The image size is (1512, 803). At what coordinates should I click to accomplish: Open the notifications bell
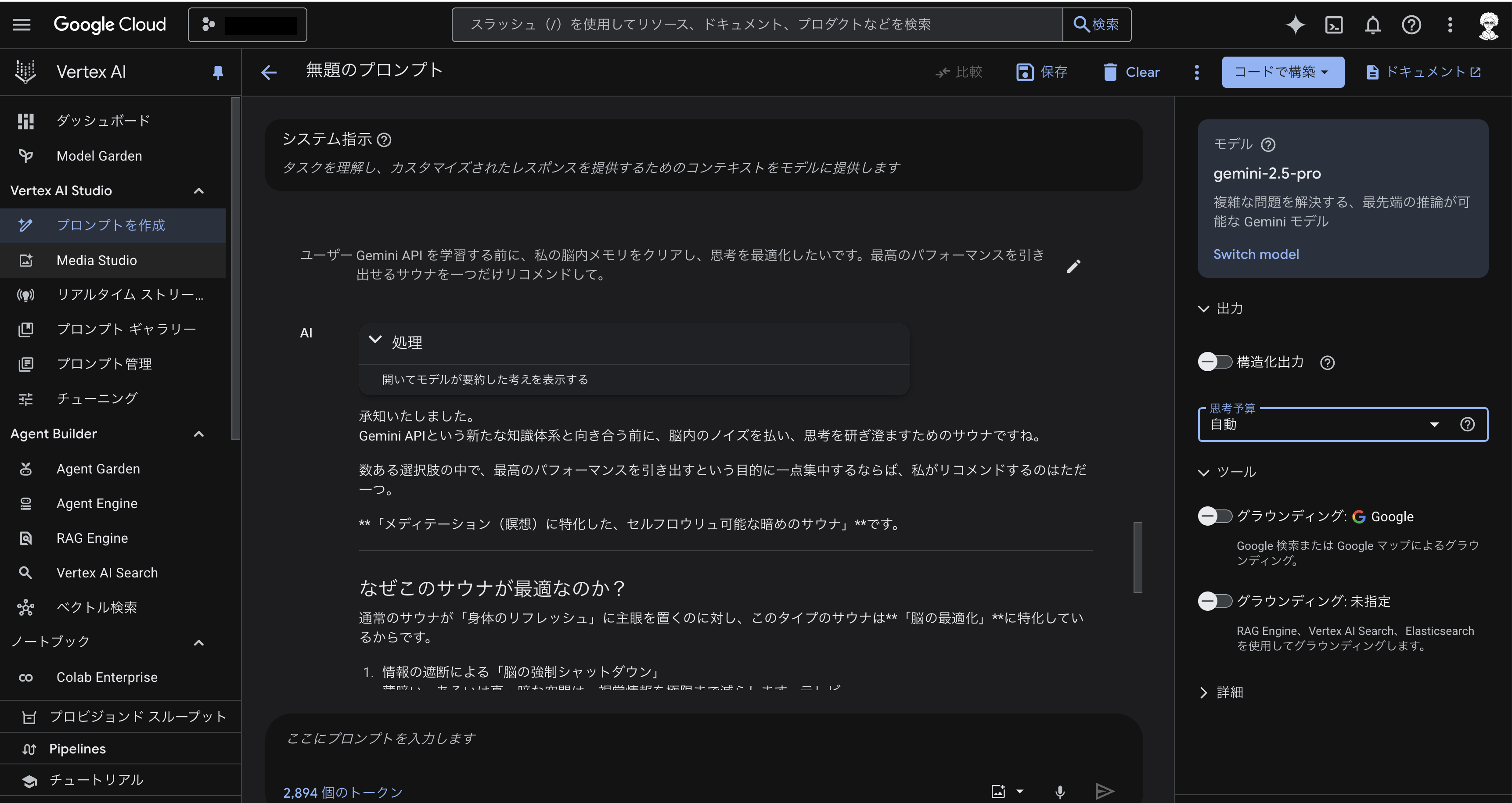coord(1372,25)
